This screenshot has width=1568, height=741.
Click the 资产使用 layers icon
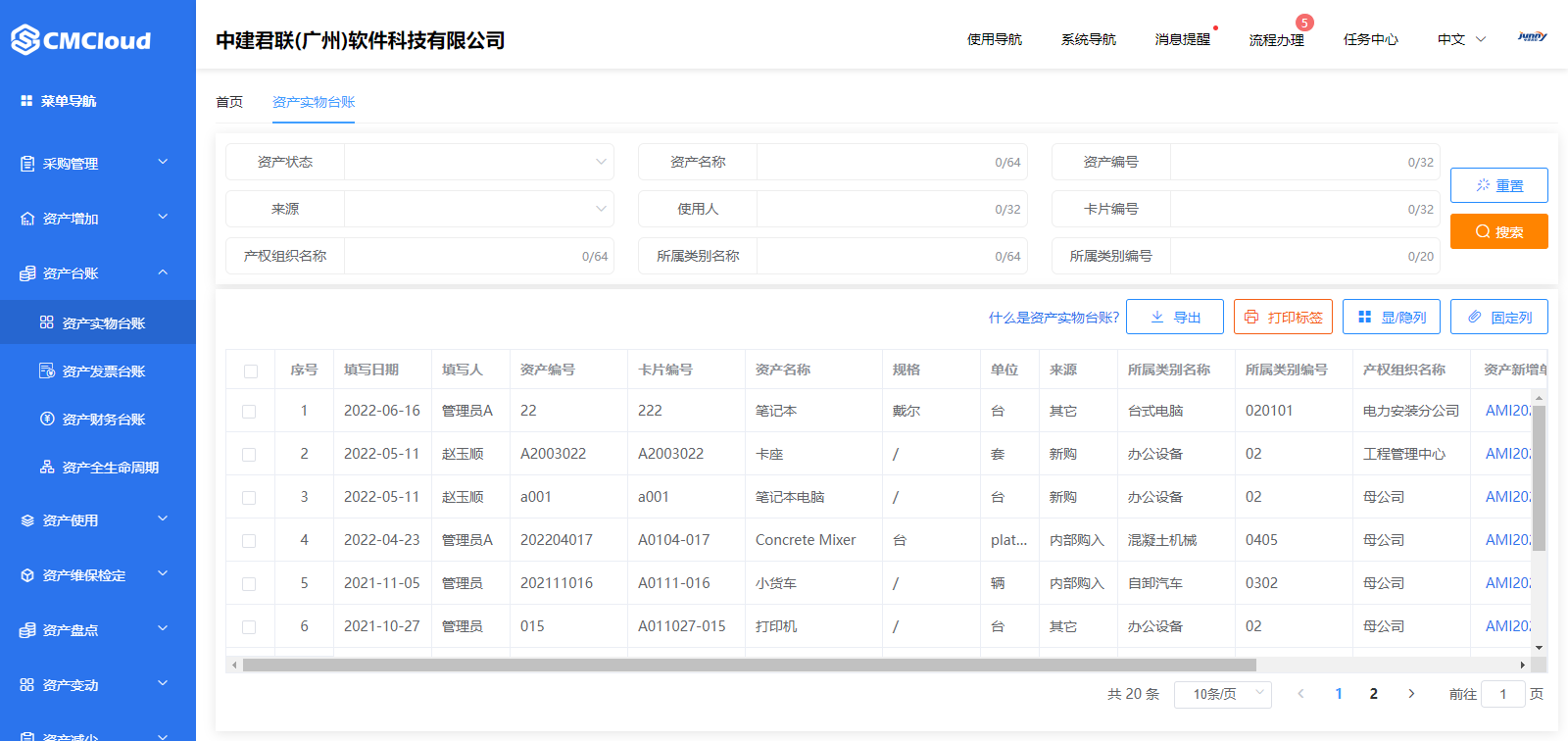27,520
